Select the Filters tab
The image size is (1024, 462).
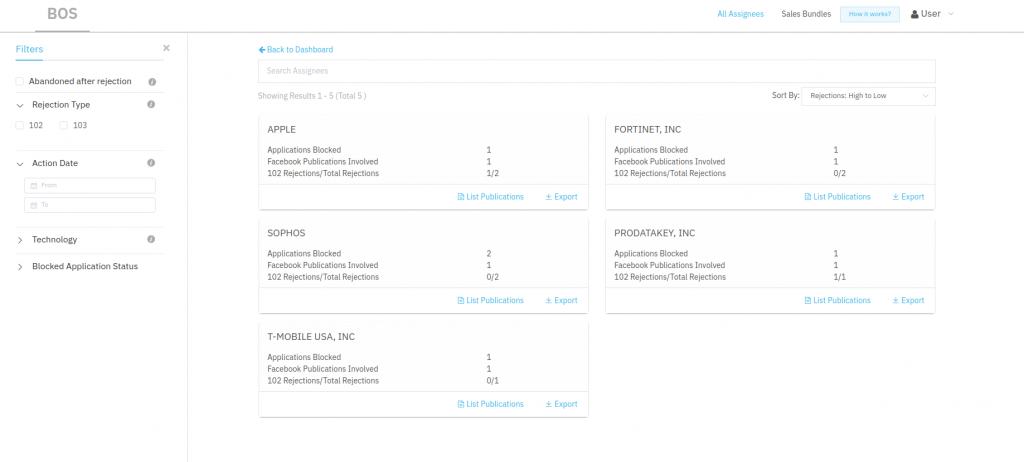tap(29, 49)
